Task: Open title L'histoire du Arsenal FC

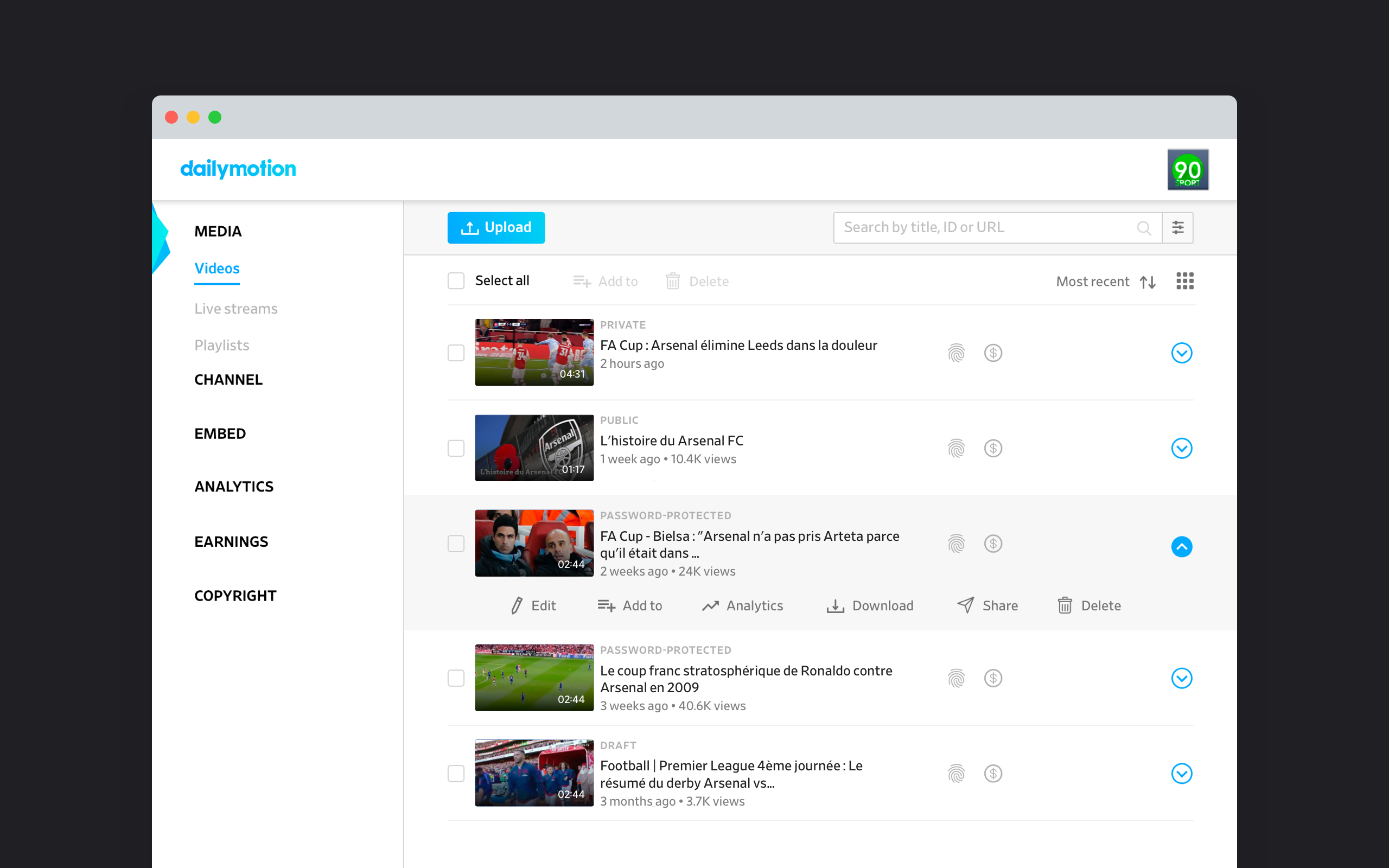Action: (671, 441)
